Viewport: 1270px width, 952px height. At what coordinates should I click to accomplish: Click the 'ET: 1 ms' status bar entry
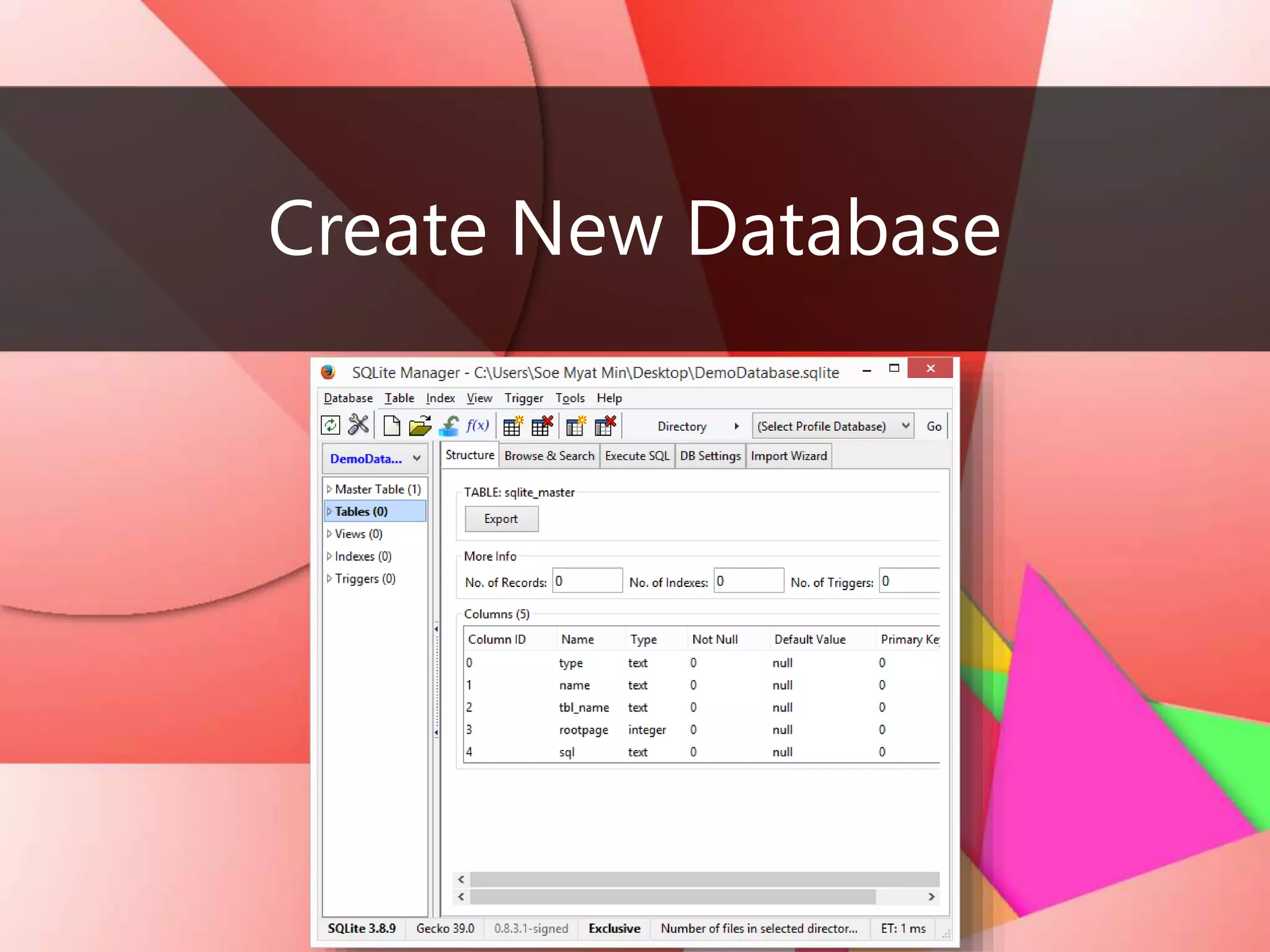(x=903, y=928)
